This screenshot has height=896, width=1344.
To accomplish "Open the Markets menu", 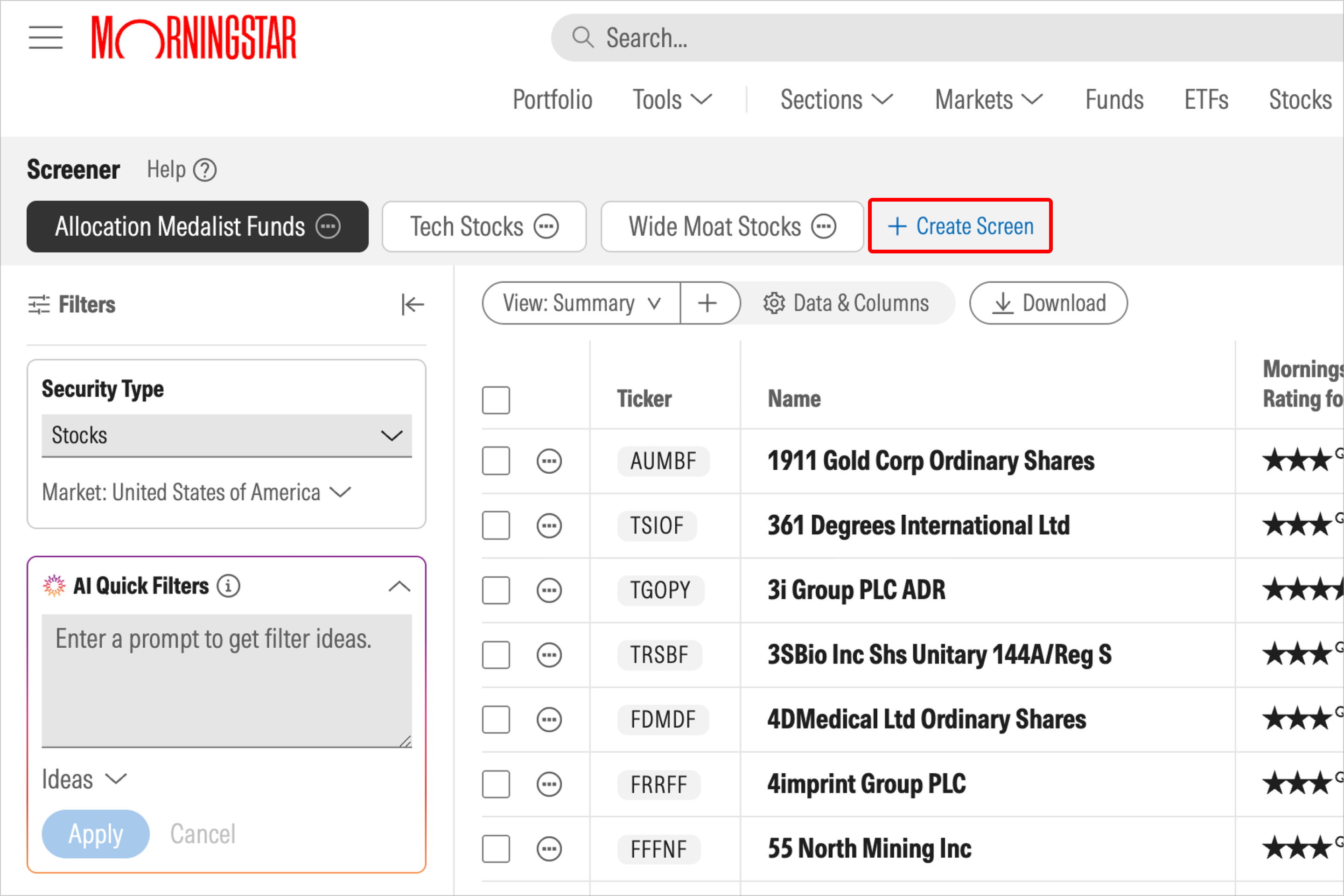I will click(989, 100).
